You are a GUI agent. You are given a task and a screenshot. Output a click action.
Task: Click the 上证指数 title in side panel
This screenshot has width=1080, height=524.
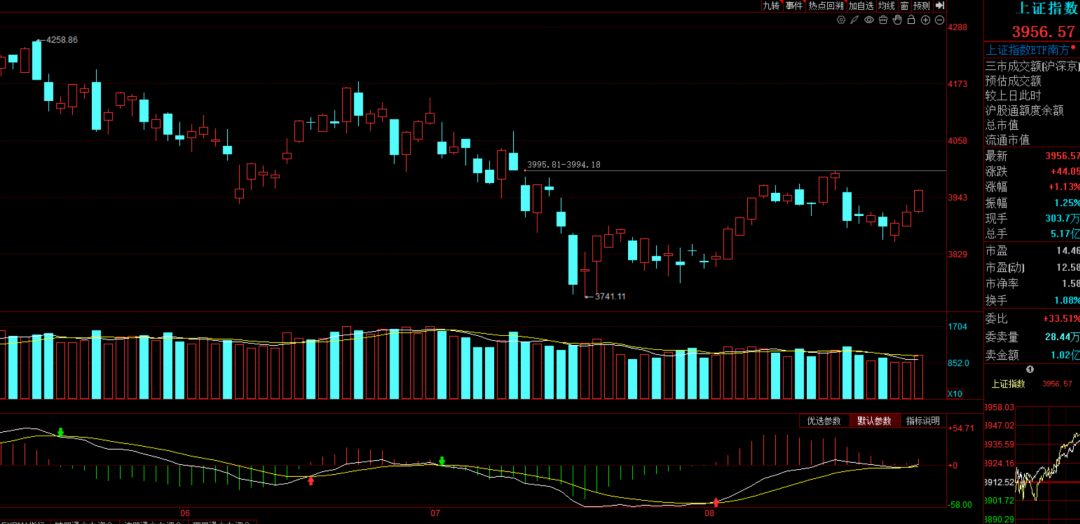[1046, 9]
